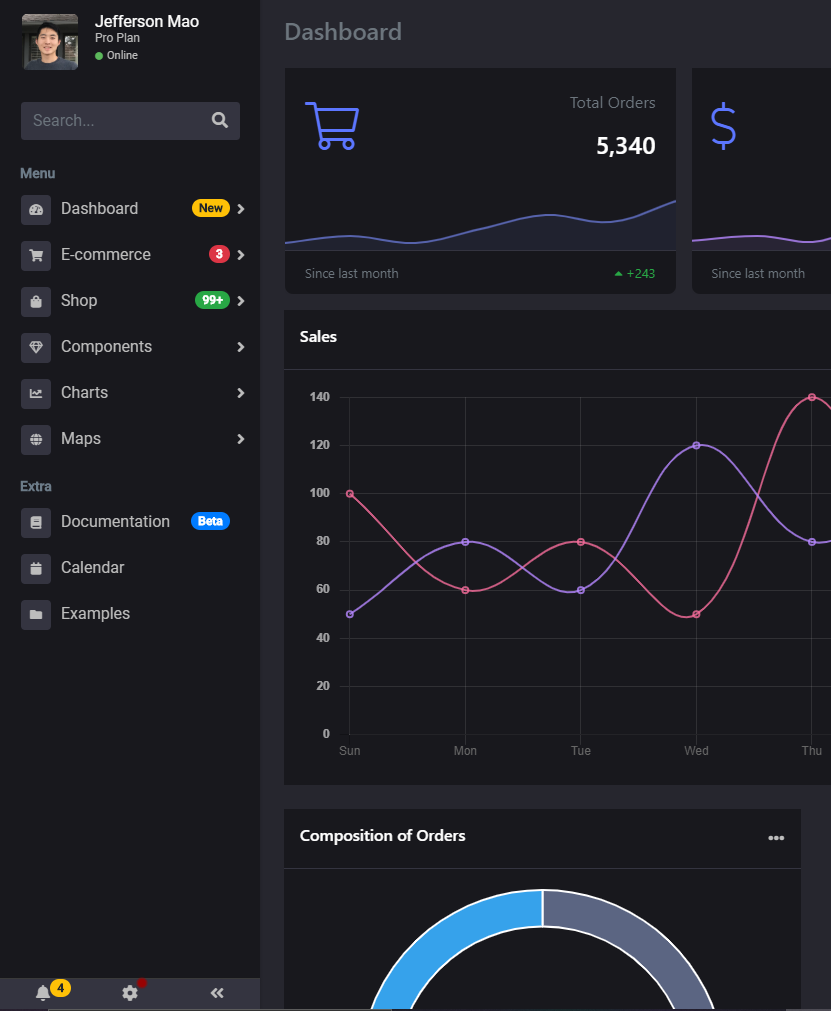Click the blue Beta badge
The height and width of the screenshot is (1011, 831).
click(x=210, y=521)
